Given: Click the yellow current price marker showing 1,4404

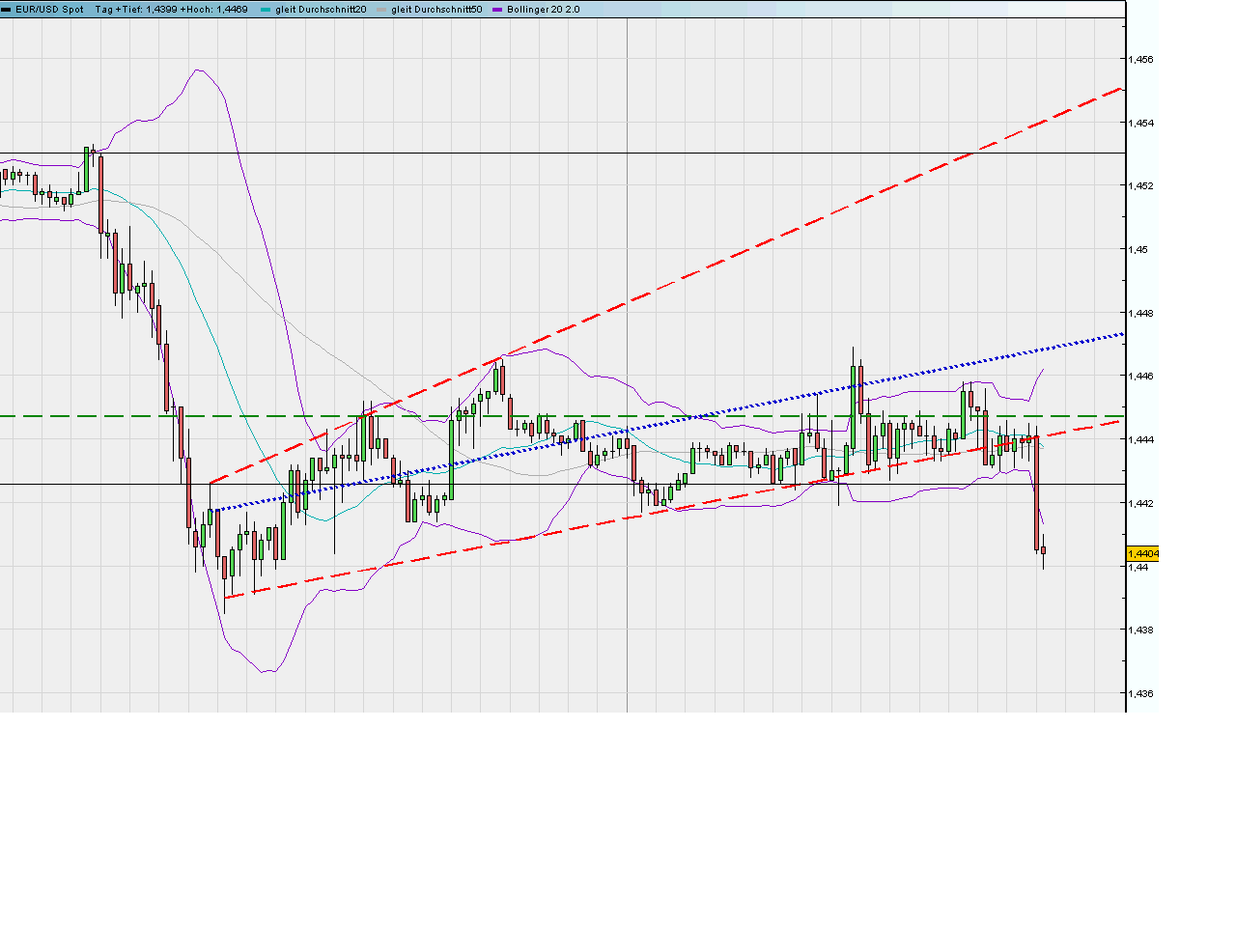Looking at the screenshot, I should [x=1141, y=552].
